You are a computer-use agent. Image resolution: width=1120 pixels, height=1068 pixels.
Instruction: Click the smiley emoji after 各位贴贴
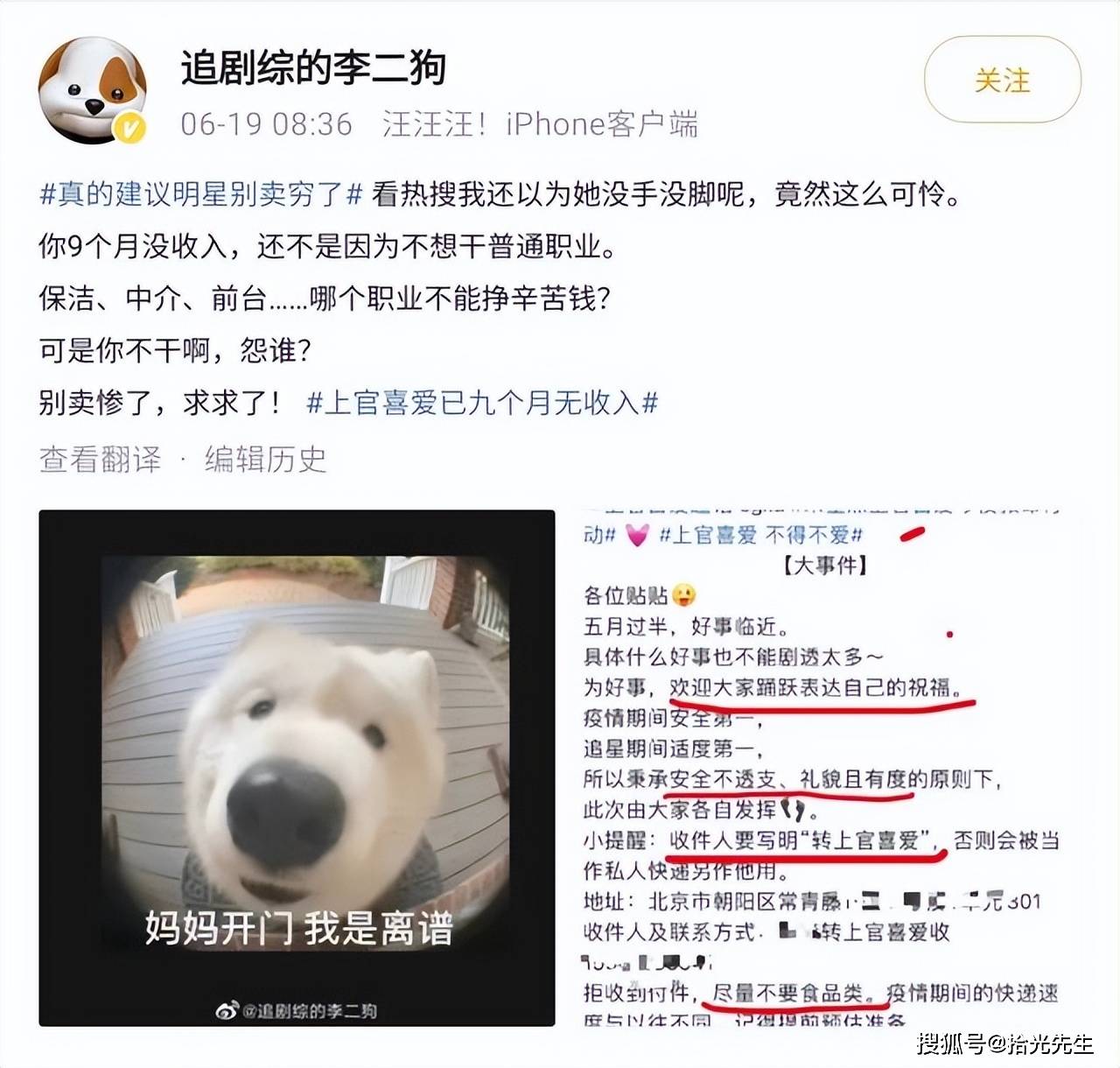tap(684, 595)
